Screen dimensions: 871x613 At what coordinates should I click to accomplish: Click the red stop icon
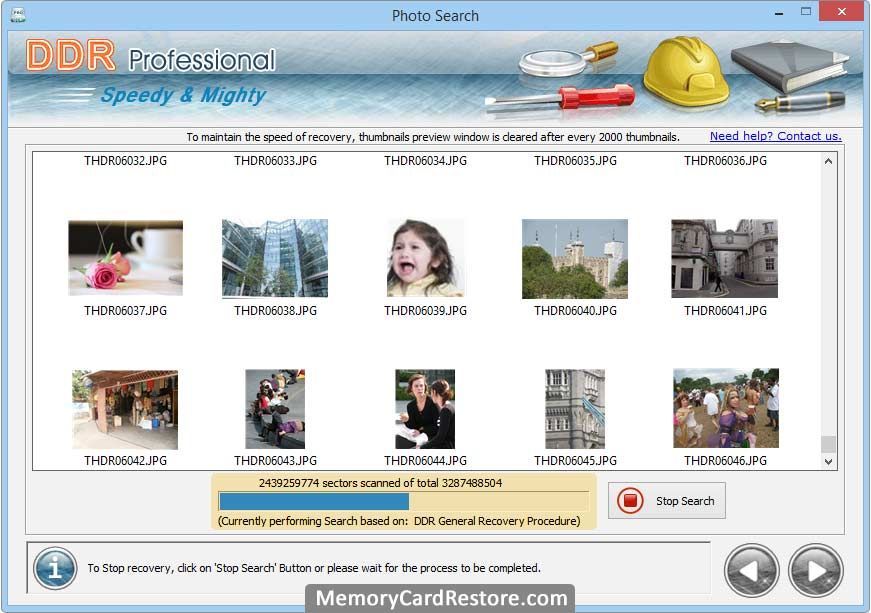click(x=631, y=501)
